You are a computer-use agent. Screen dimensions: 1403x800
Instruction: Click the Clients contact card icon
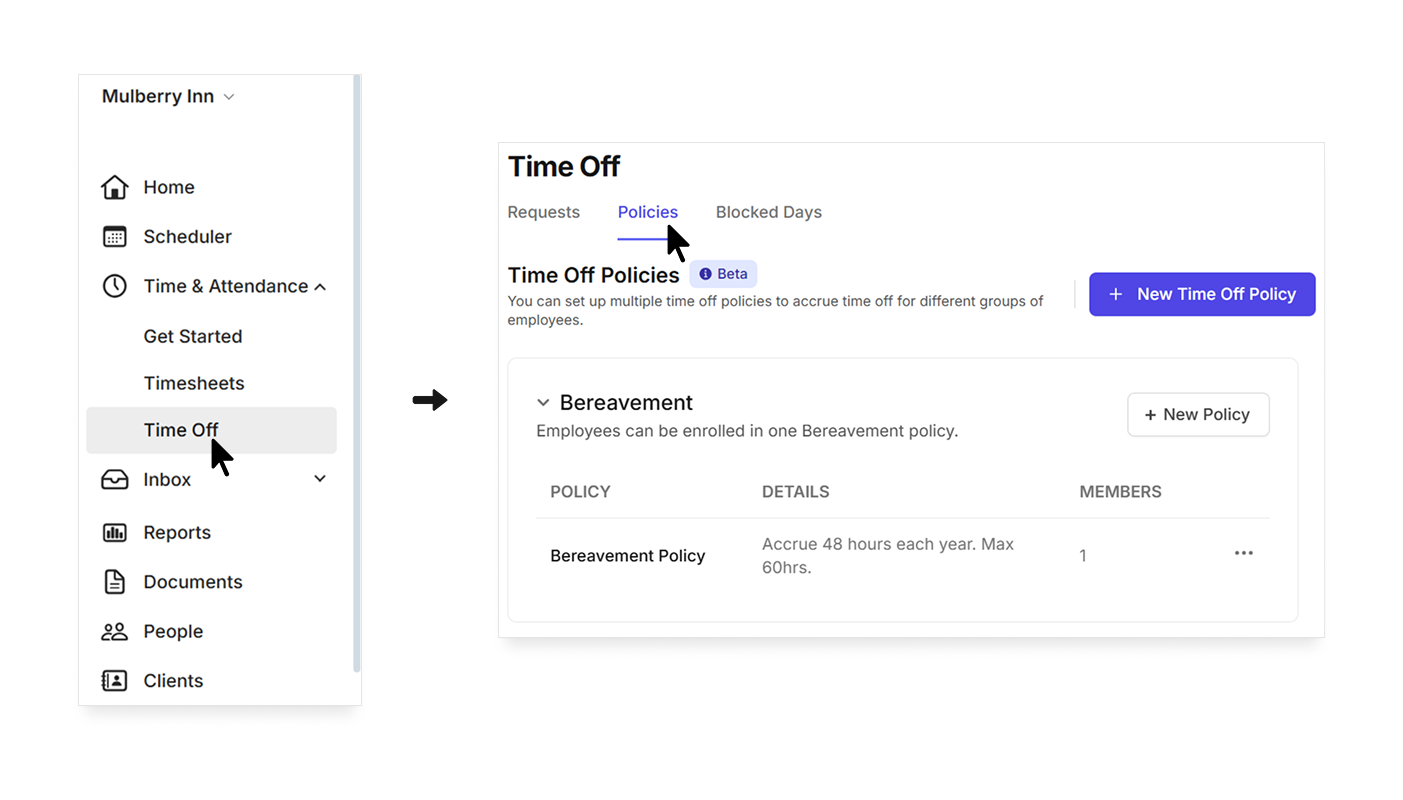(115, 681)
